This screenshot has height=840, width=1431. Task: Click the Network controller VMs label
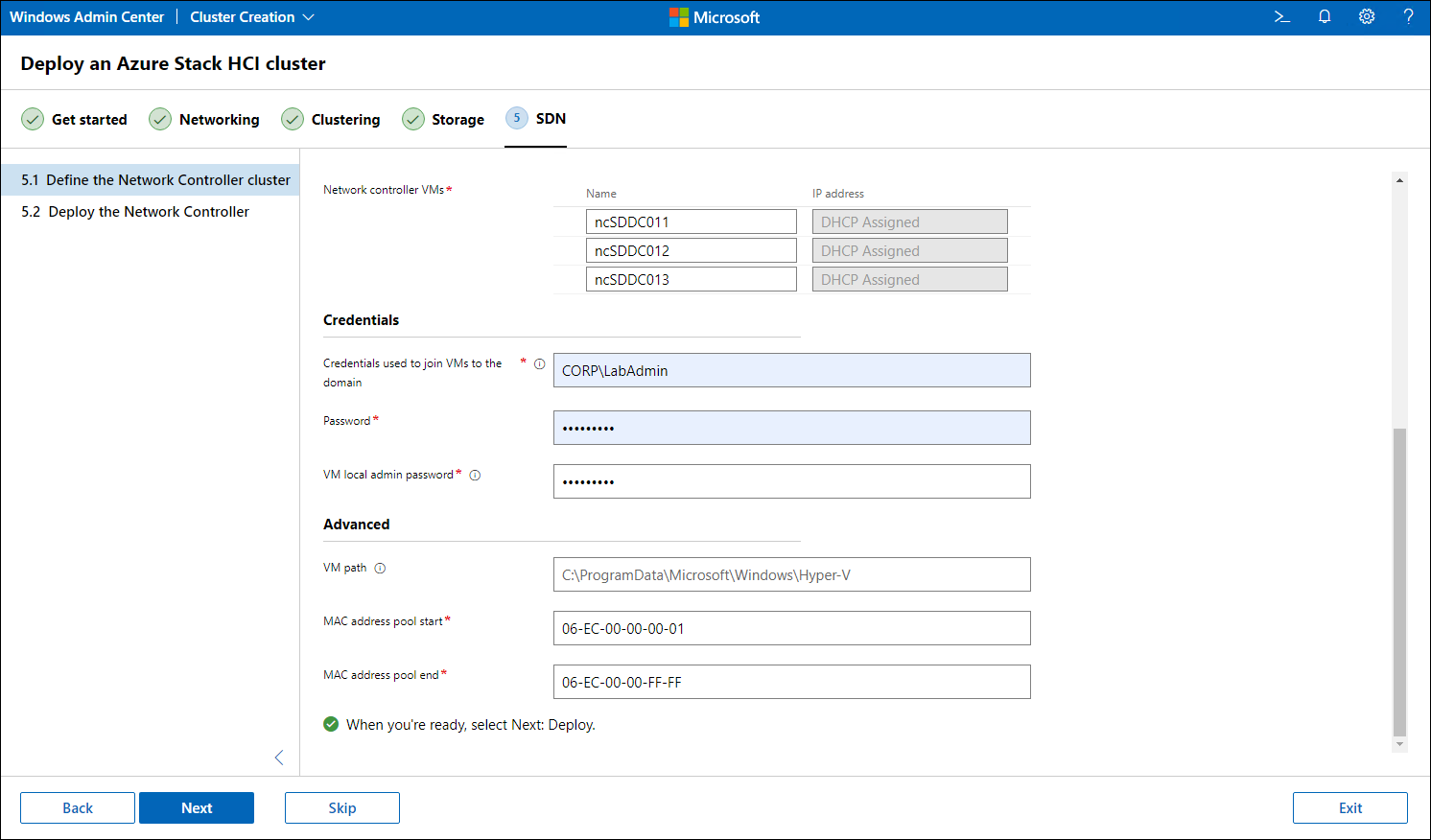pyautogui.click(x=384, y=190)
